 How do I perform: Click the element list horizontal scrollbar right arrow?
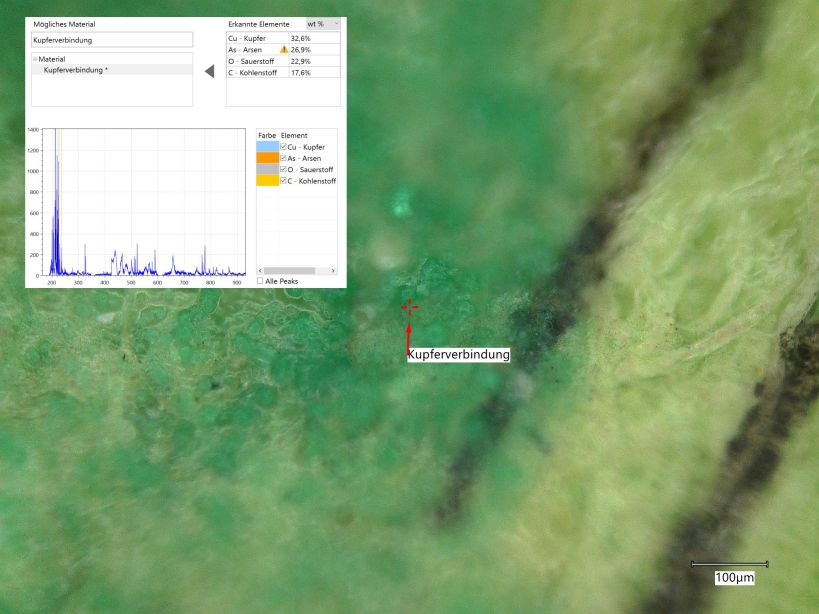(333, 270)
